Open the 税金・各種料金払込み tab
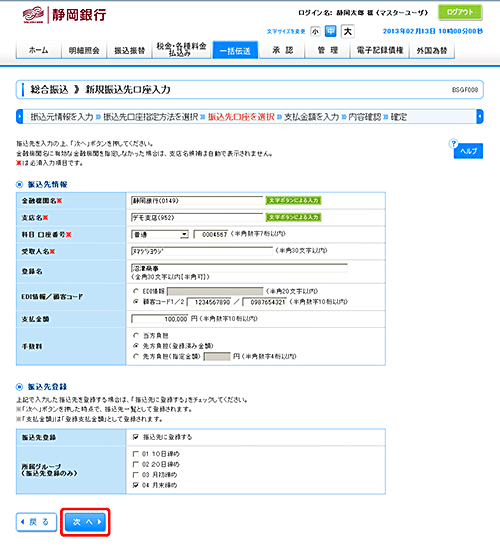The width and height of the screenshot is (500, 557). point(181,50)
